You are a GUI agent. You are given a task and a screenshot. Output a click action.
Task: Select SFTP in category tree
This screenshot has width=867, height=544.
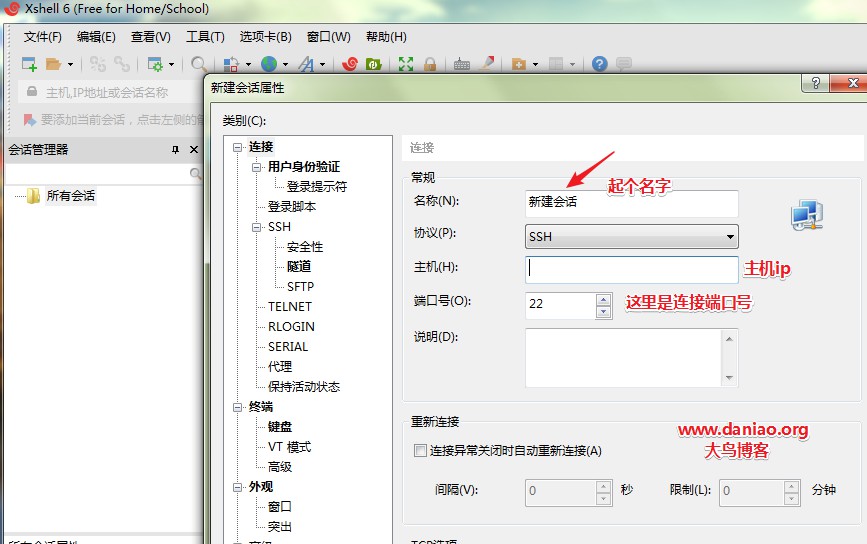[300, 286]
